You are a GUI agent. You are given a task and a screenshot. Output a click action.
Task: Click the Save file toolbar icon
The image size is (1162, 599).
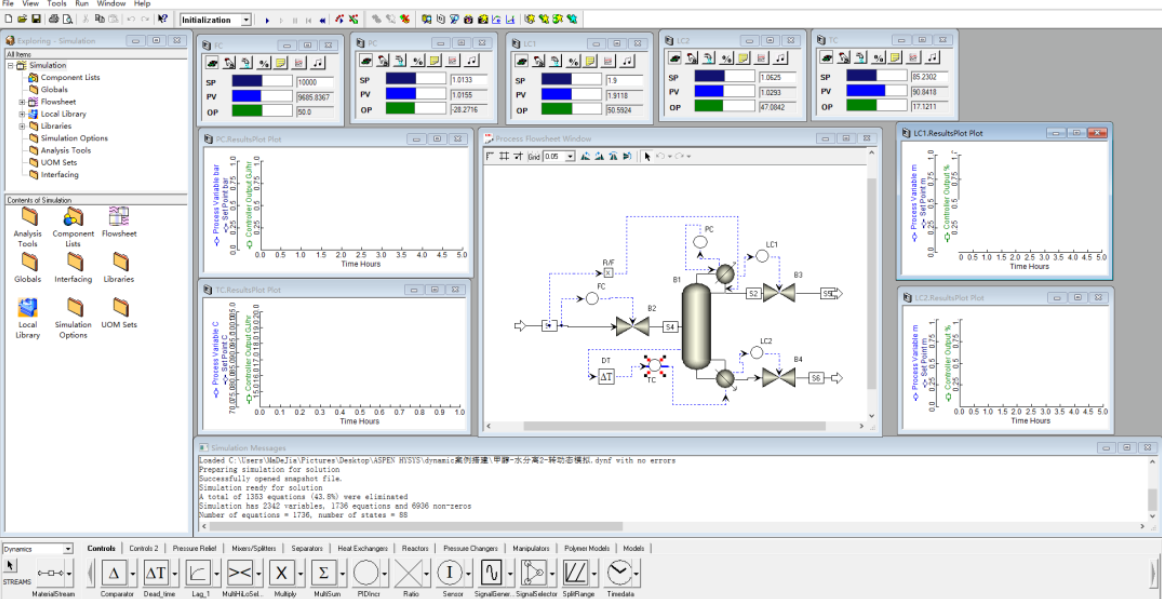36,19
